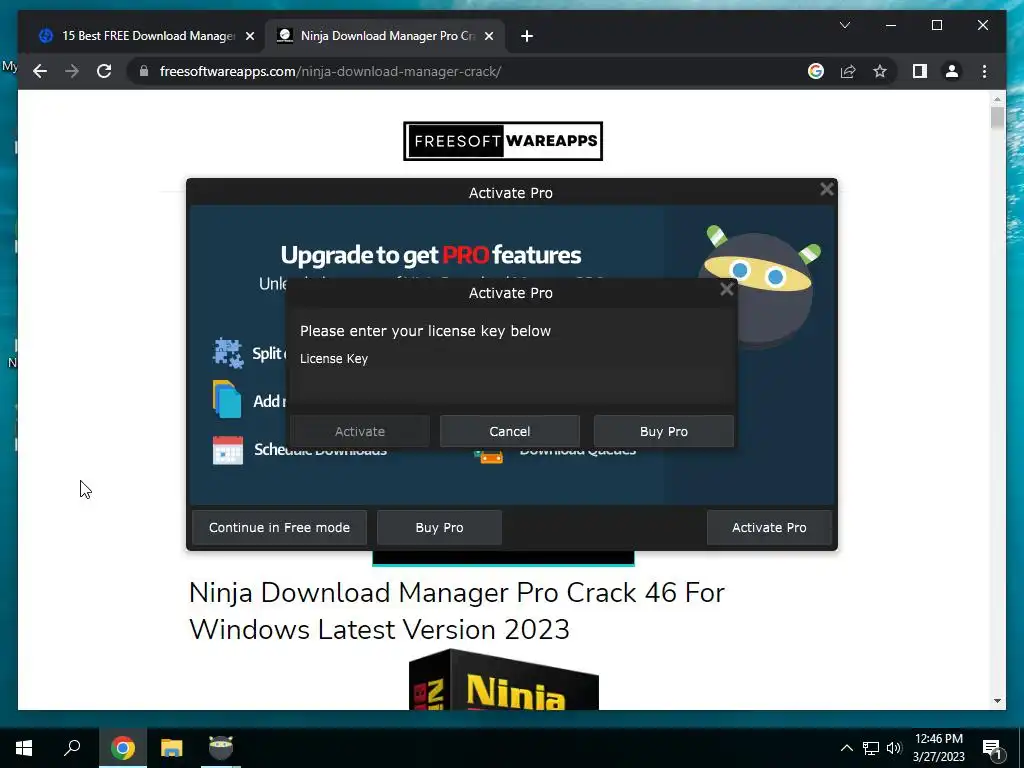This screenshot has width=1024, height=768.
Task: Bookmark this page with the star icon
Action: click(x=880, y=71)
